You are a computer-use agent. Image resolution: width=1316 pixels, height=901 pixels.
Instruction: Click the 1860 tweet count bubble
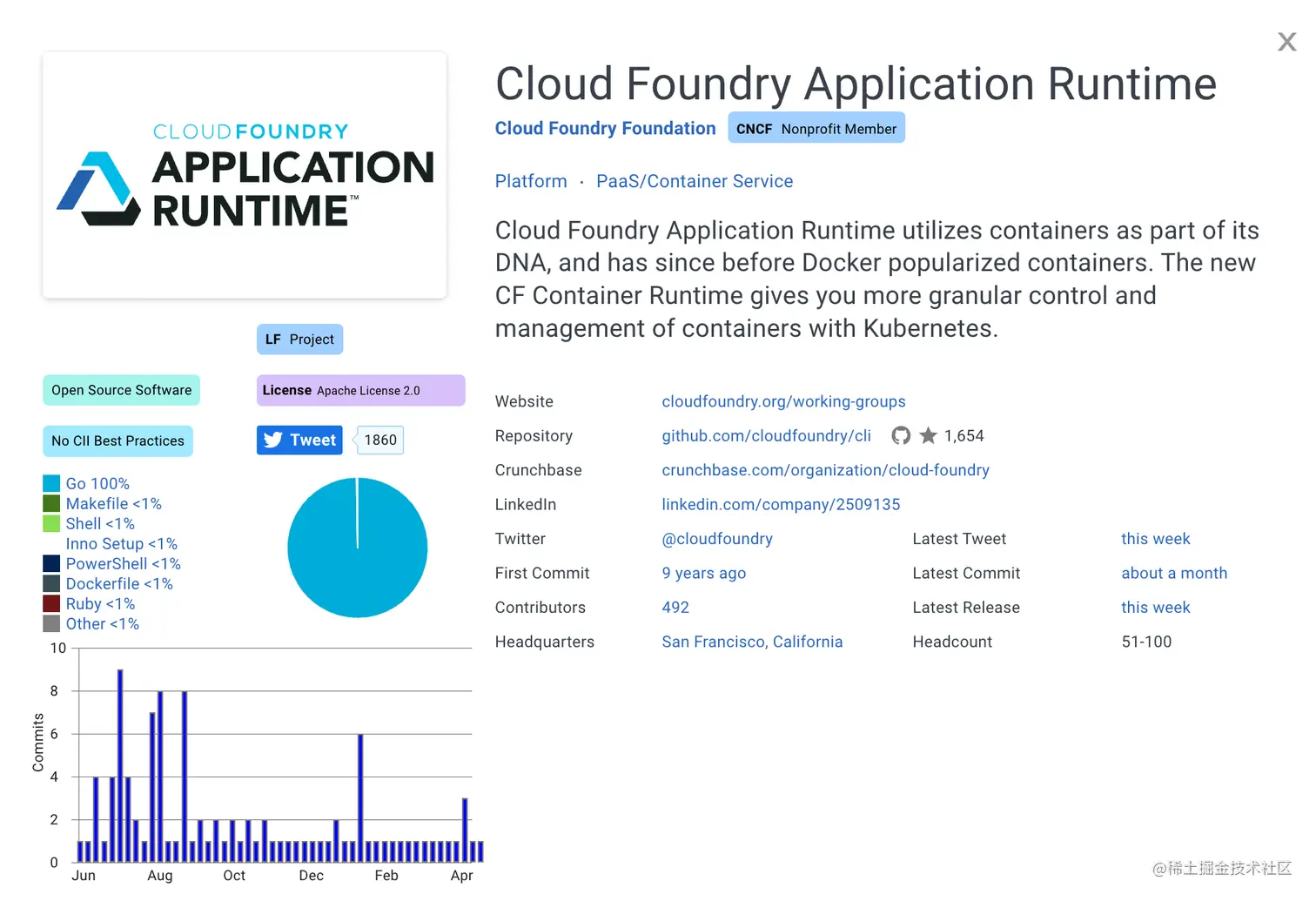[379, 440]
